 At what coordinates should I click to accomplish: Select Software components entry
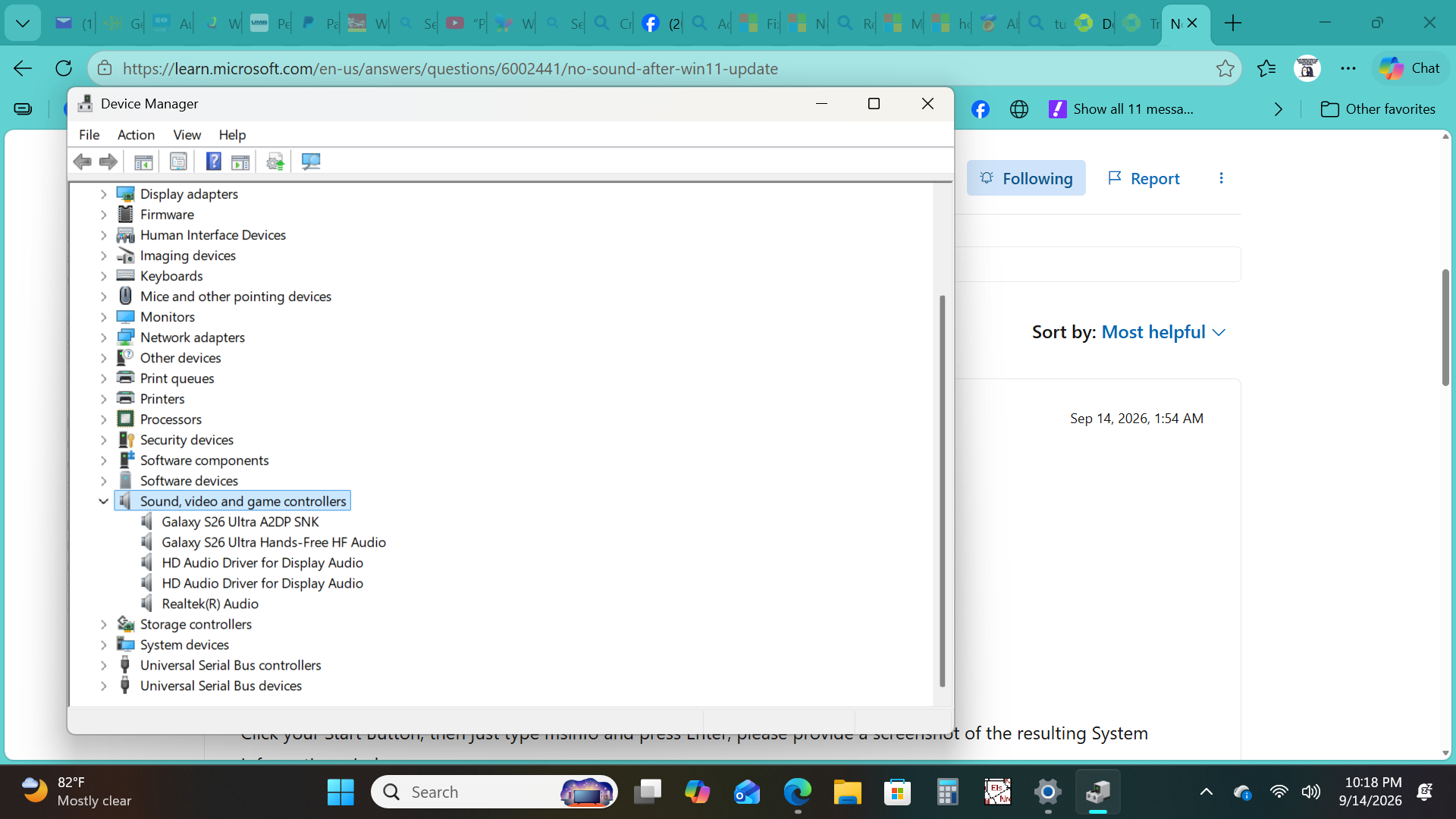(204, 460)
